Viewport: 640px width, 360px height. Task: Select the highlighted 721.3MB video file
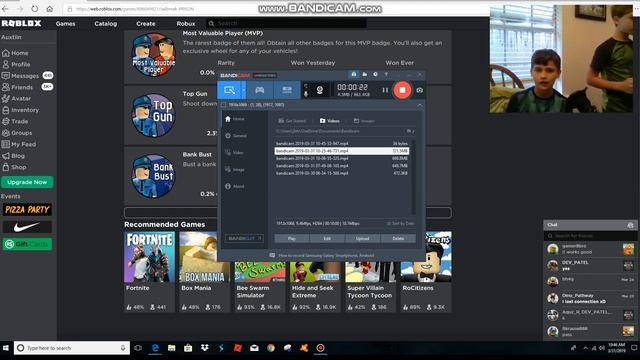pyautogui.click(x=342, y=151)
